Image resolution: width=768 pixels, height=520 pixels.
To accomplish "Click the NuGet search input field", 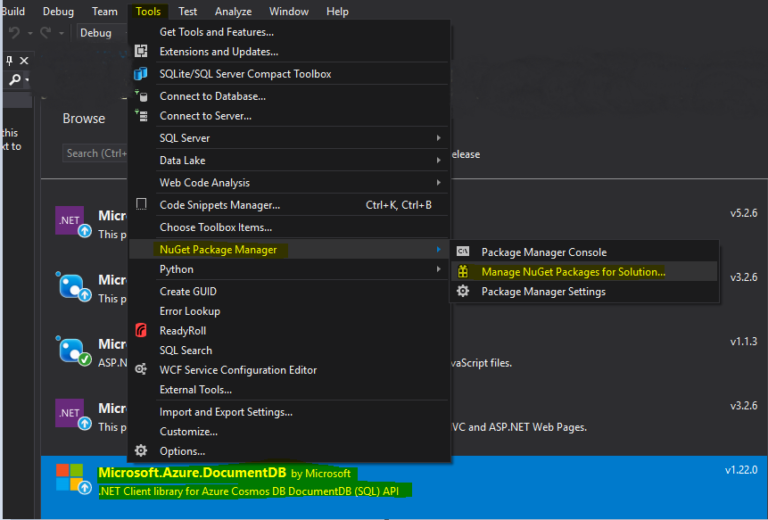I will click(96, 153).
